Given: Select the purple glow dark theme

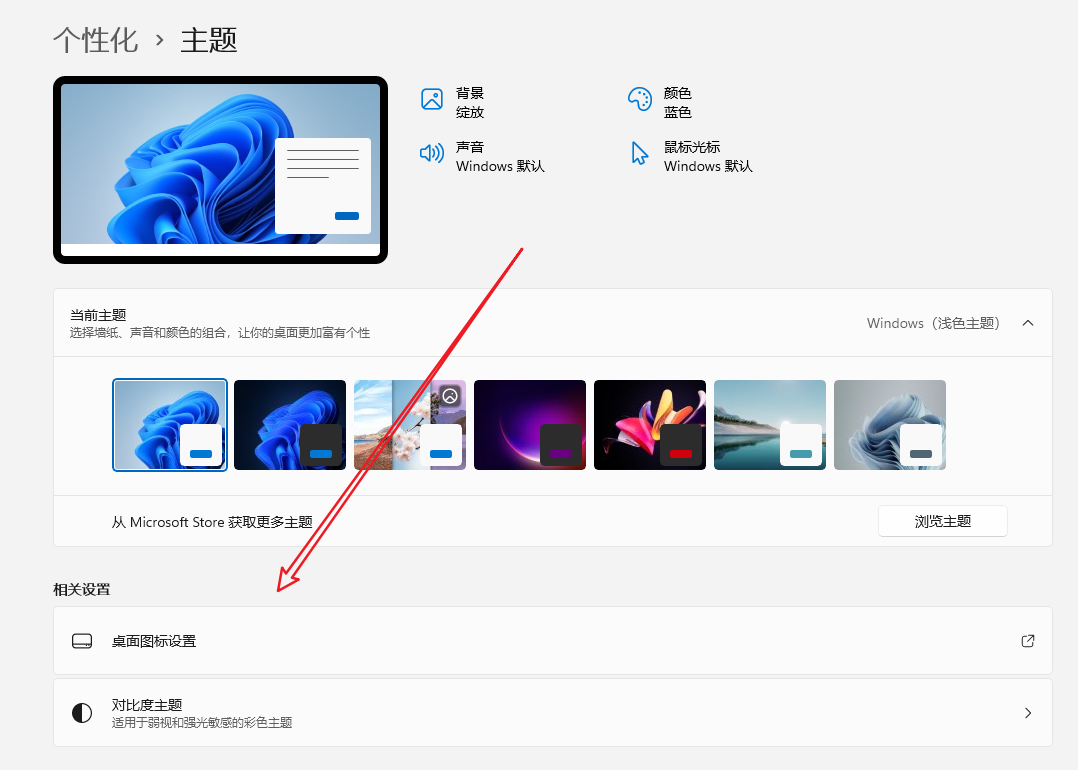Looking at the screenshot, I should tap(529, 425).
